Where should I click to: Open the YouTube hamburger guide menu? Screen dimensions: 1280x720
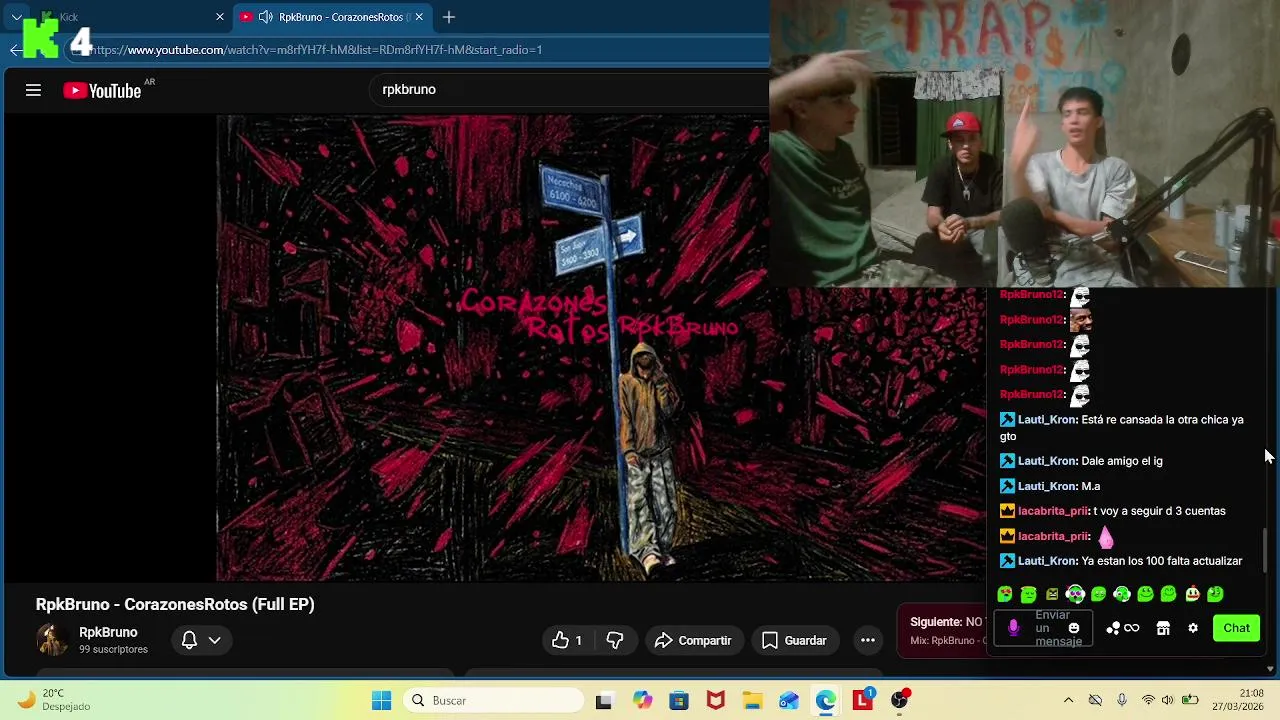point(33,90)
